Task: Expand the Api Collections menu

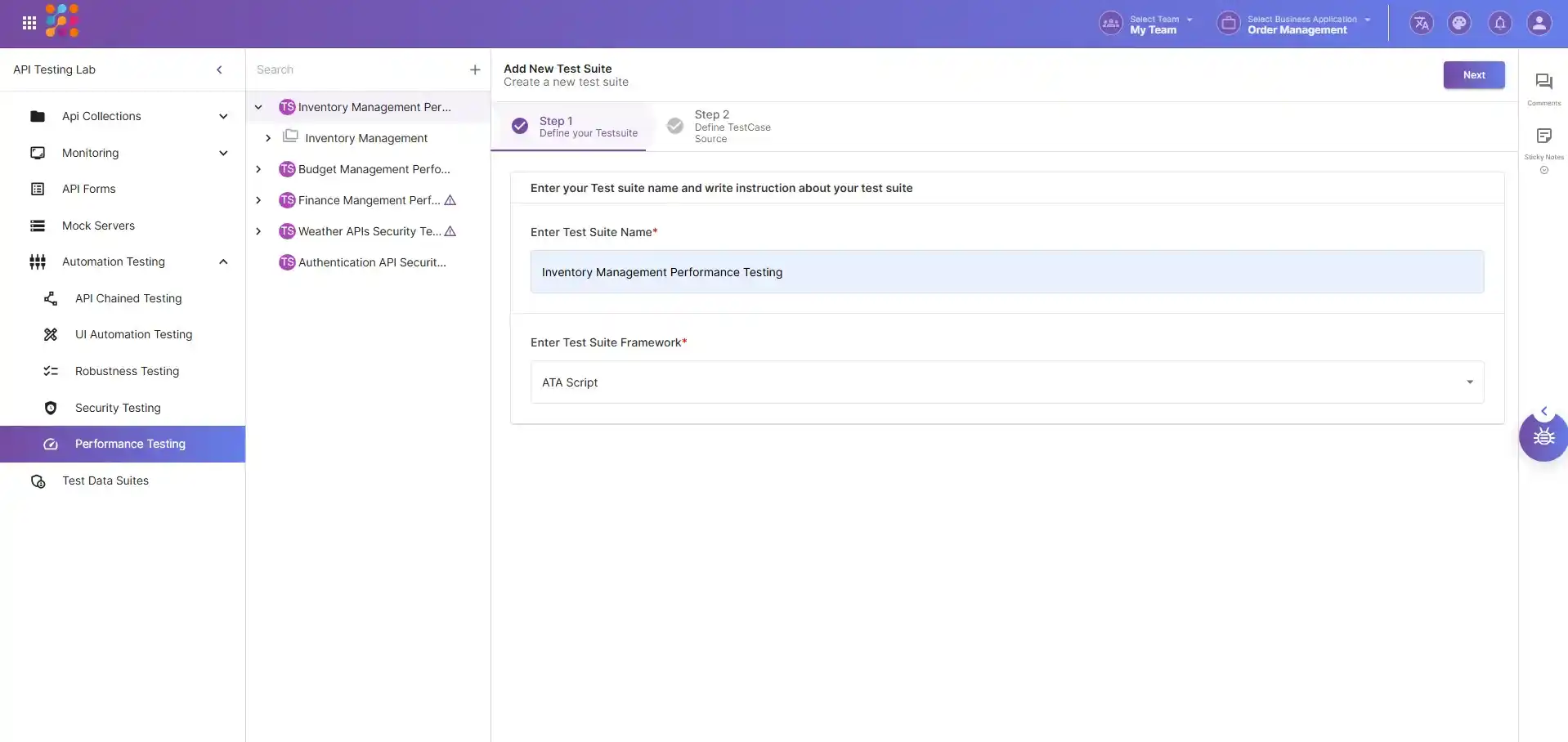Action: click(223, 116)
